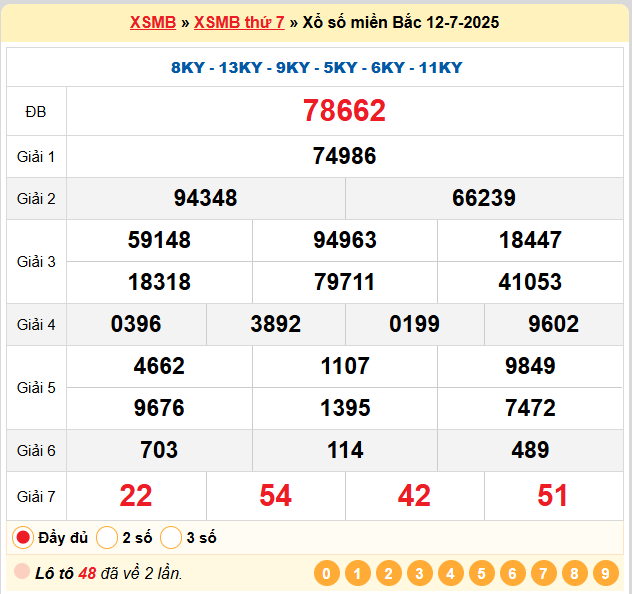Click the Giải 3 number 18318
632x594 pixels.
[x=159, y=282]
